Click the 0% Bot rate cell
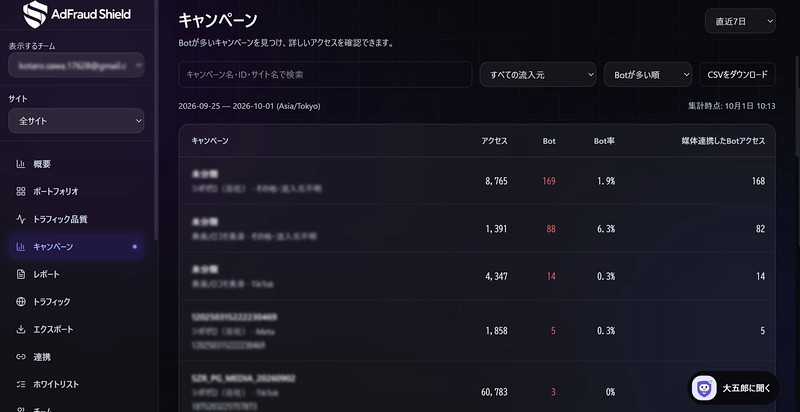Screen dimensions: 800x412 610,392
